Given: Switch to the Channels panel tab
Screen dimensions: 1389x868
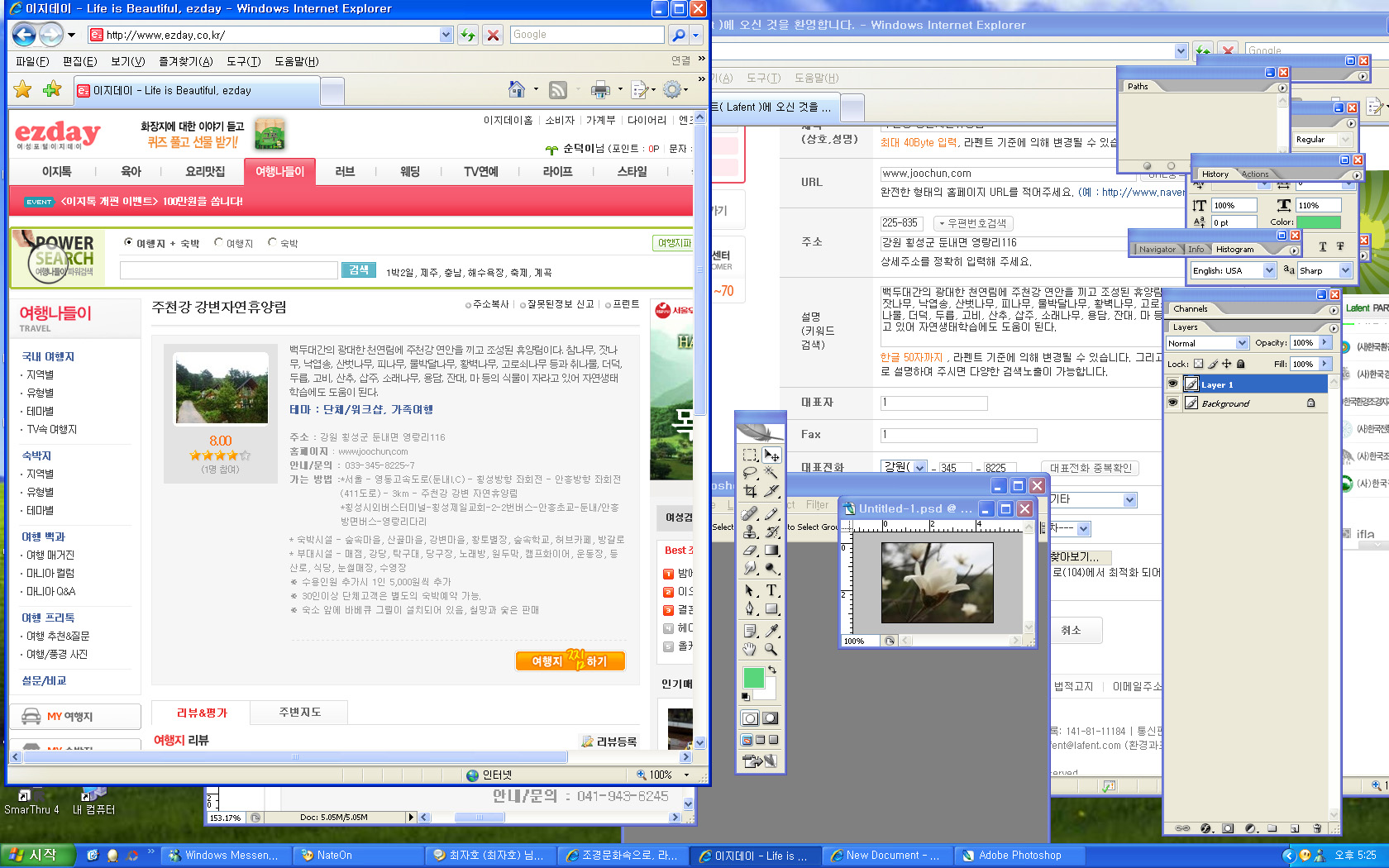Looking at the screenshot, I should [x=1191, y=308].
